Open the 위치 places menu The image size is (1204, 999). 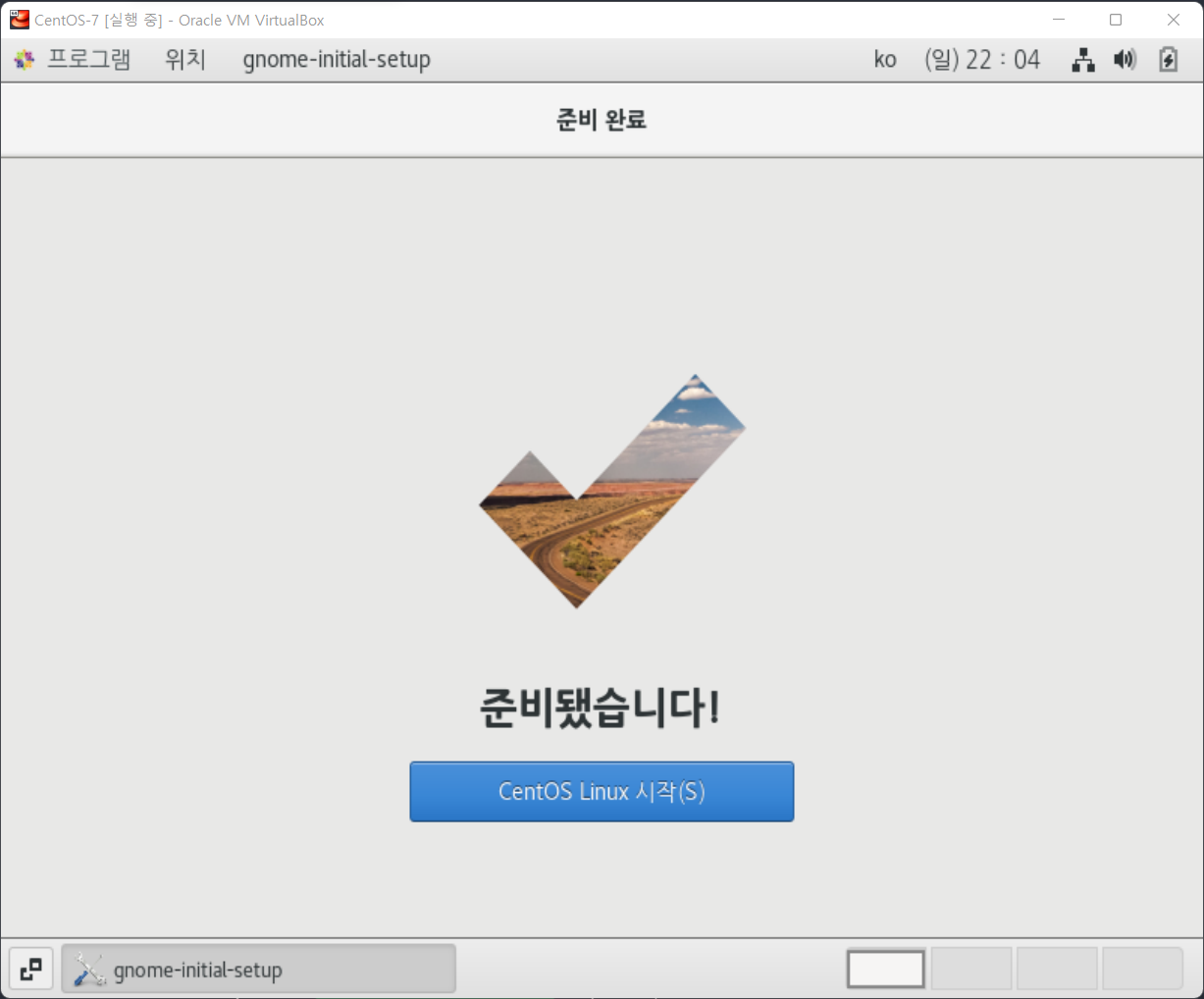185,59
